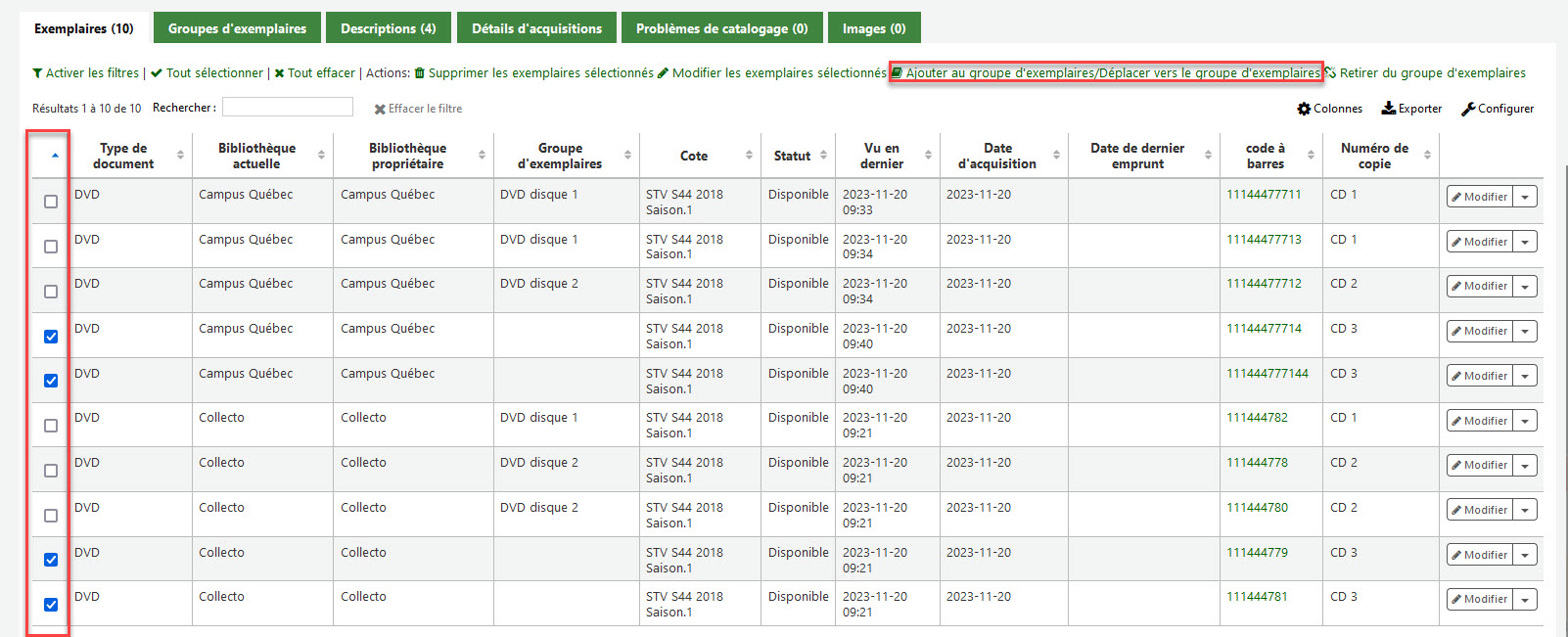
Task: Click Modifier for barcode 11144477711
Action: (x=1479, y=197)
